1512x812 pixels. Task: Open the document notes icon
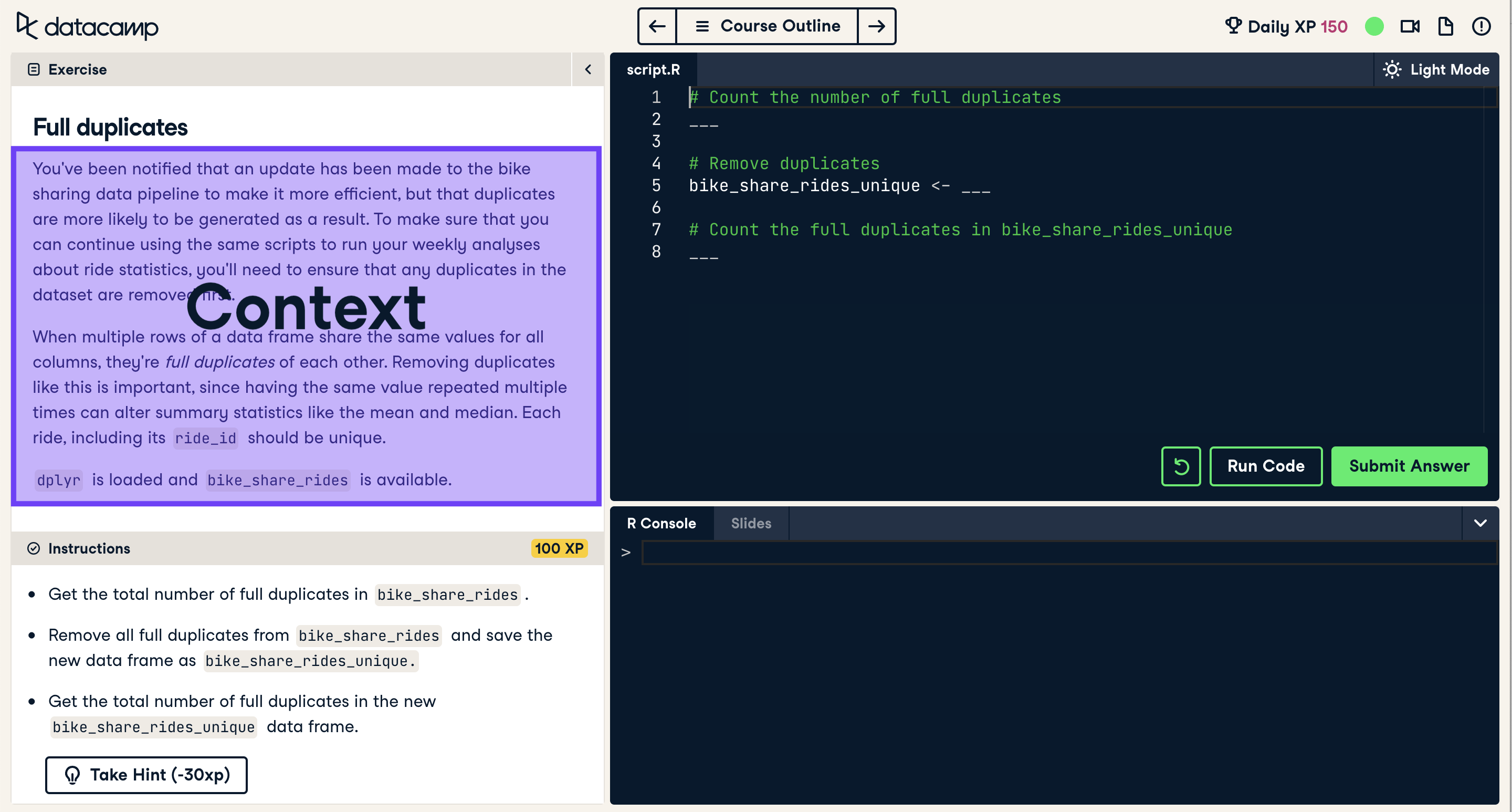1446,26
